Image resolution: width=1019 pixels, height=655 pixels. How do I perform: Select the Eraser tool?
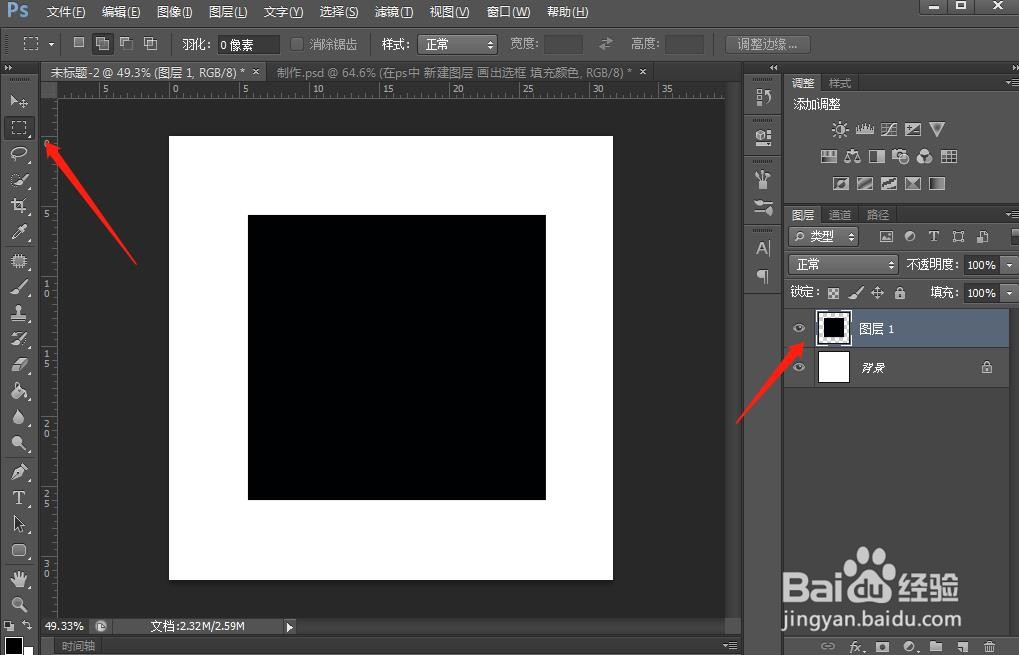19,365
